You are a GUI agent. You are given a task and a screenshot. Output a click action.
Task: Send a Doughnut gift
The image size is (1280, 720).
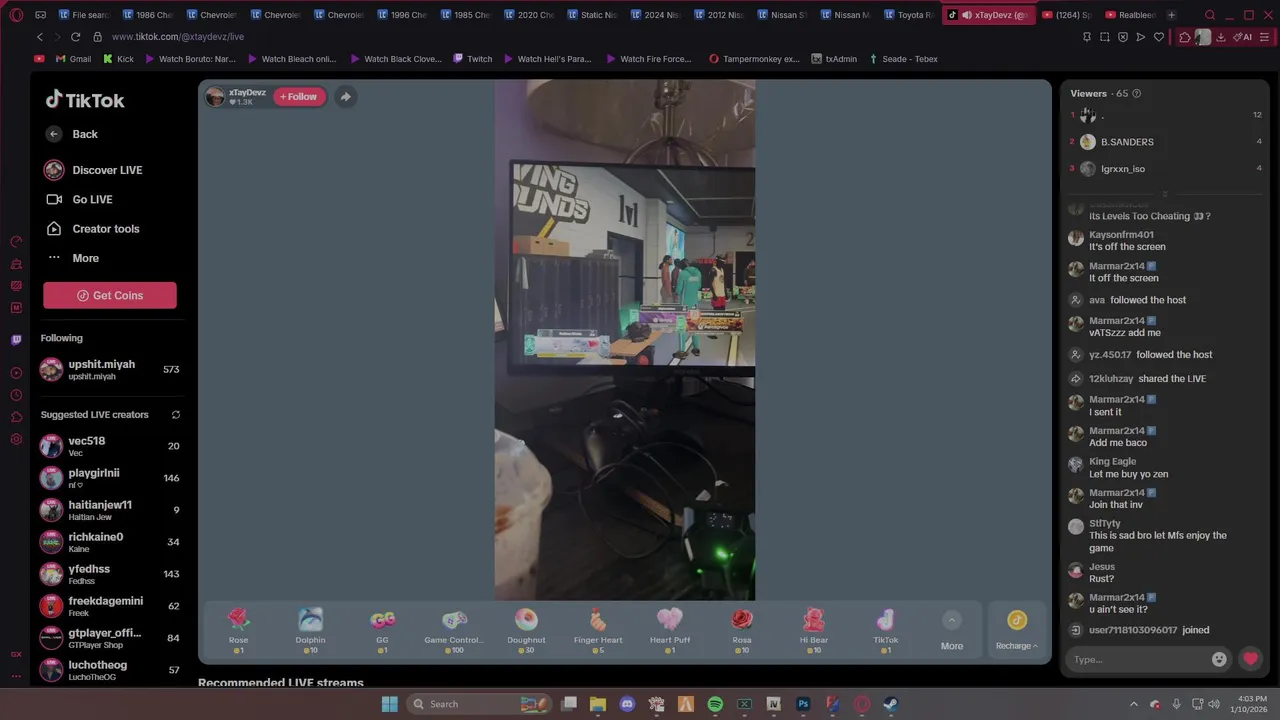[x=526, y=631]
